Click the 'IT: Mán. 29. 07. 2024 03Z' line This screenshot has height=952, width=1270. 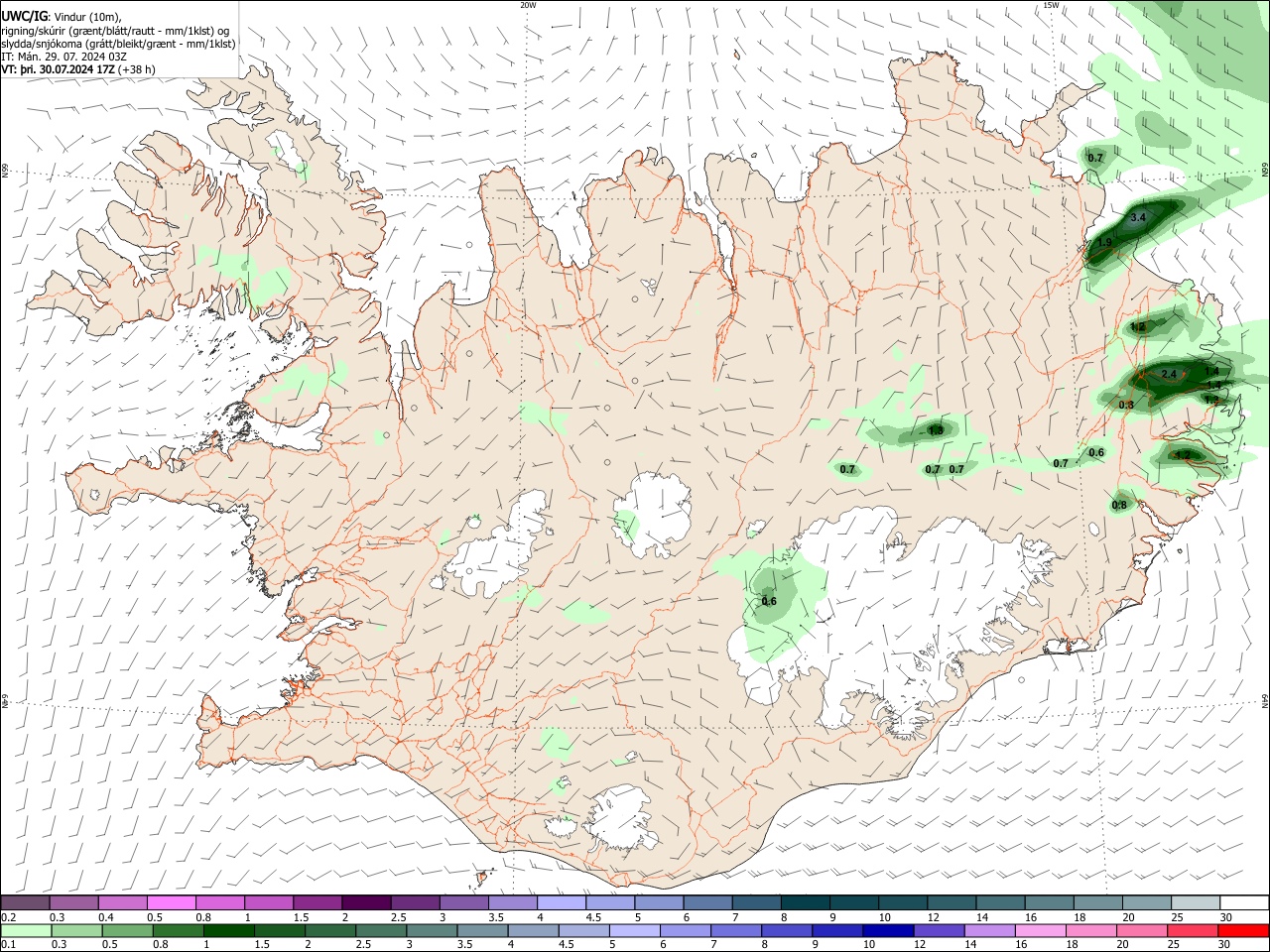pyautogui.click(x=63, y=57)
